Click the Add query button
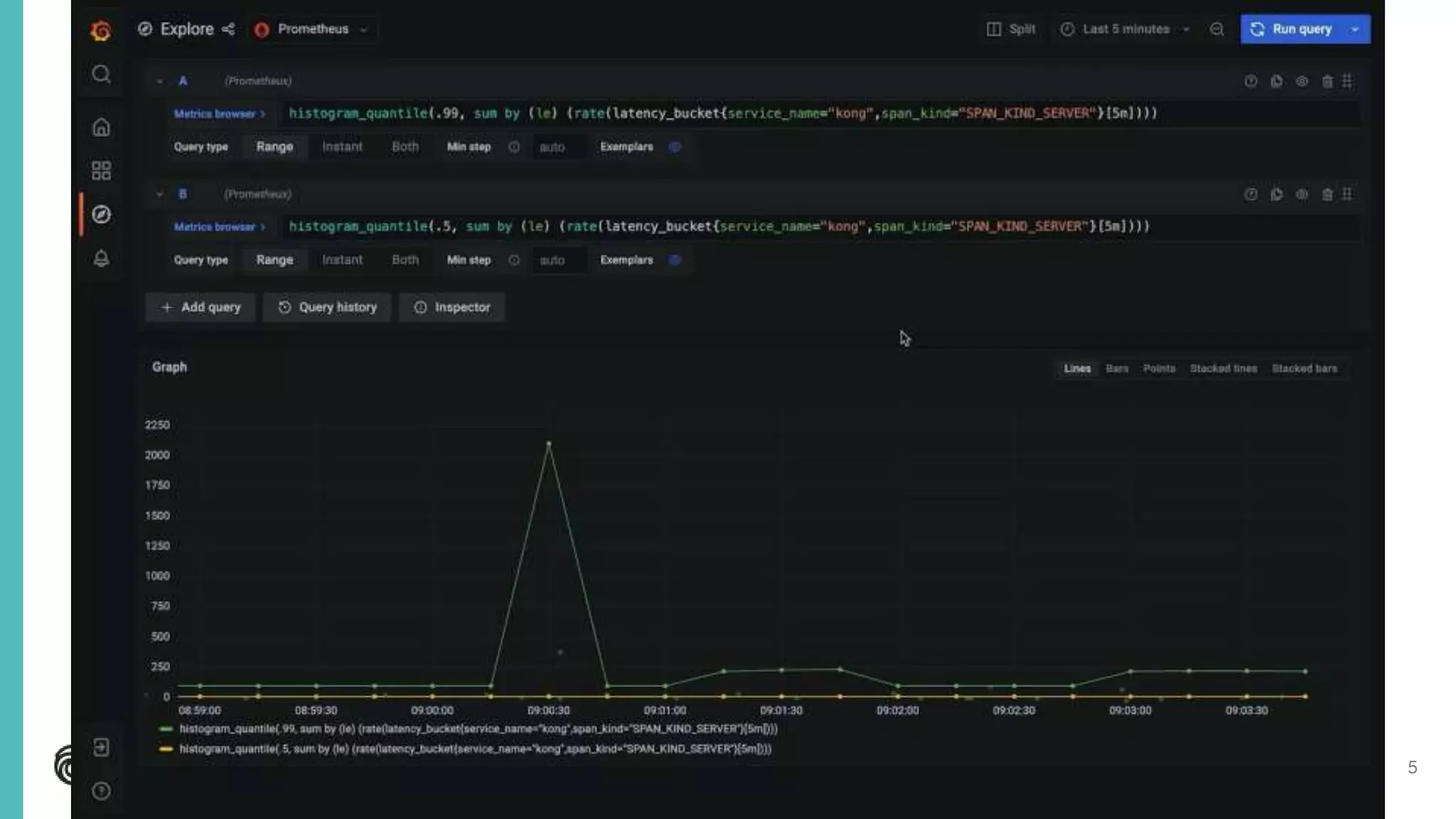 point(200,307)
